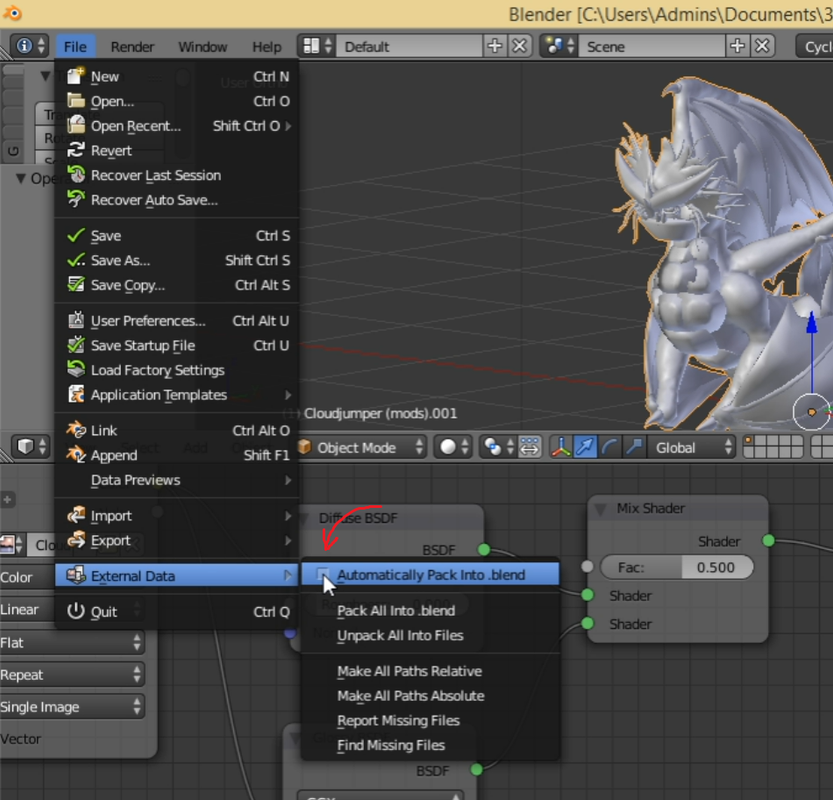The height and width of the screenshot is (800, 833).
Task: Open the Flat projection dropdown
Action: pos(71,643)
